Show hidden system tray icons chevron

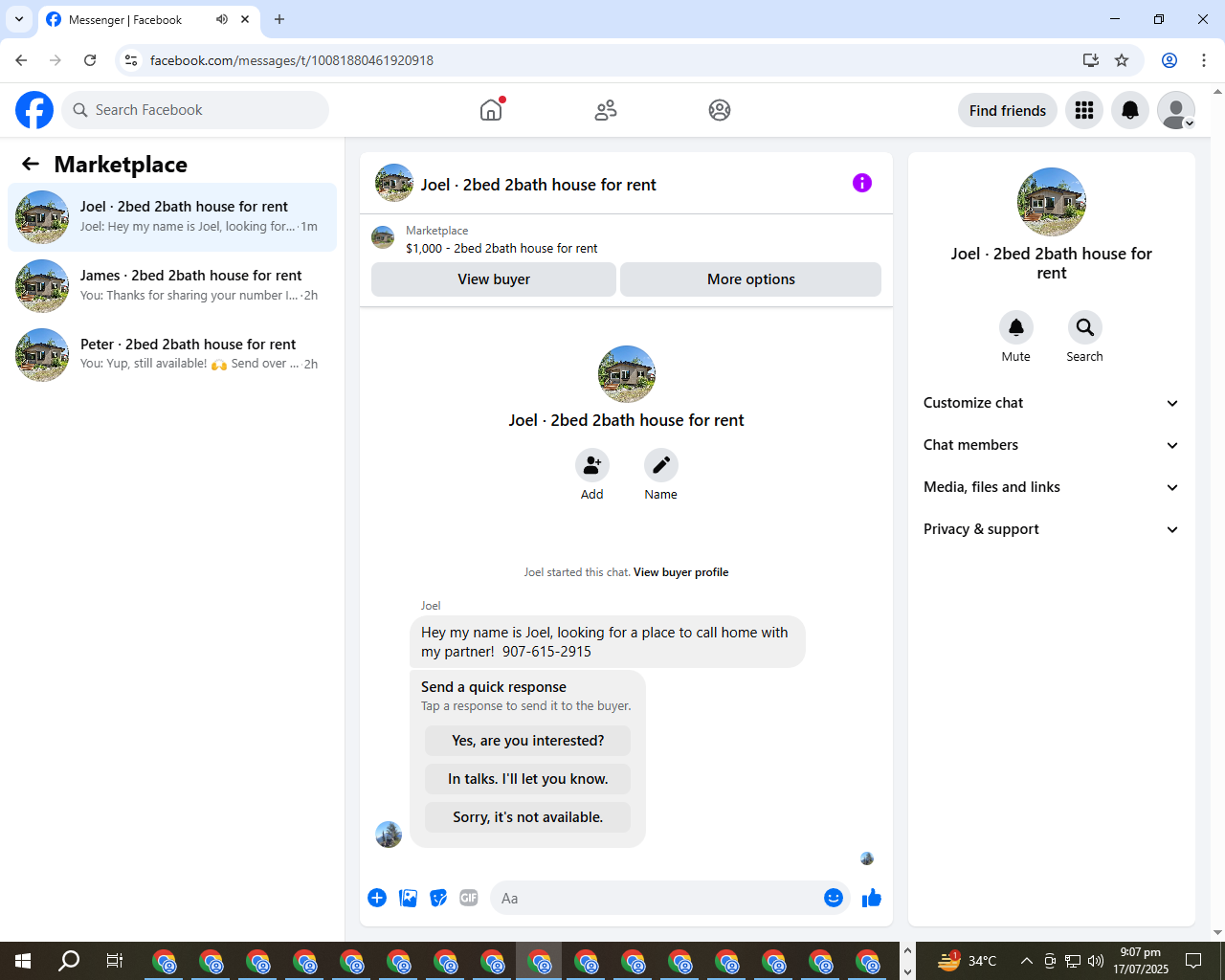click(1026, 961)
